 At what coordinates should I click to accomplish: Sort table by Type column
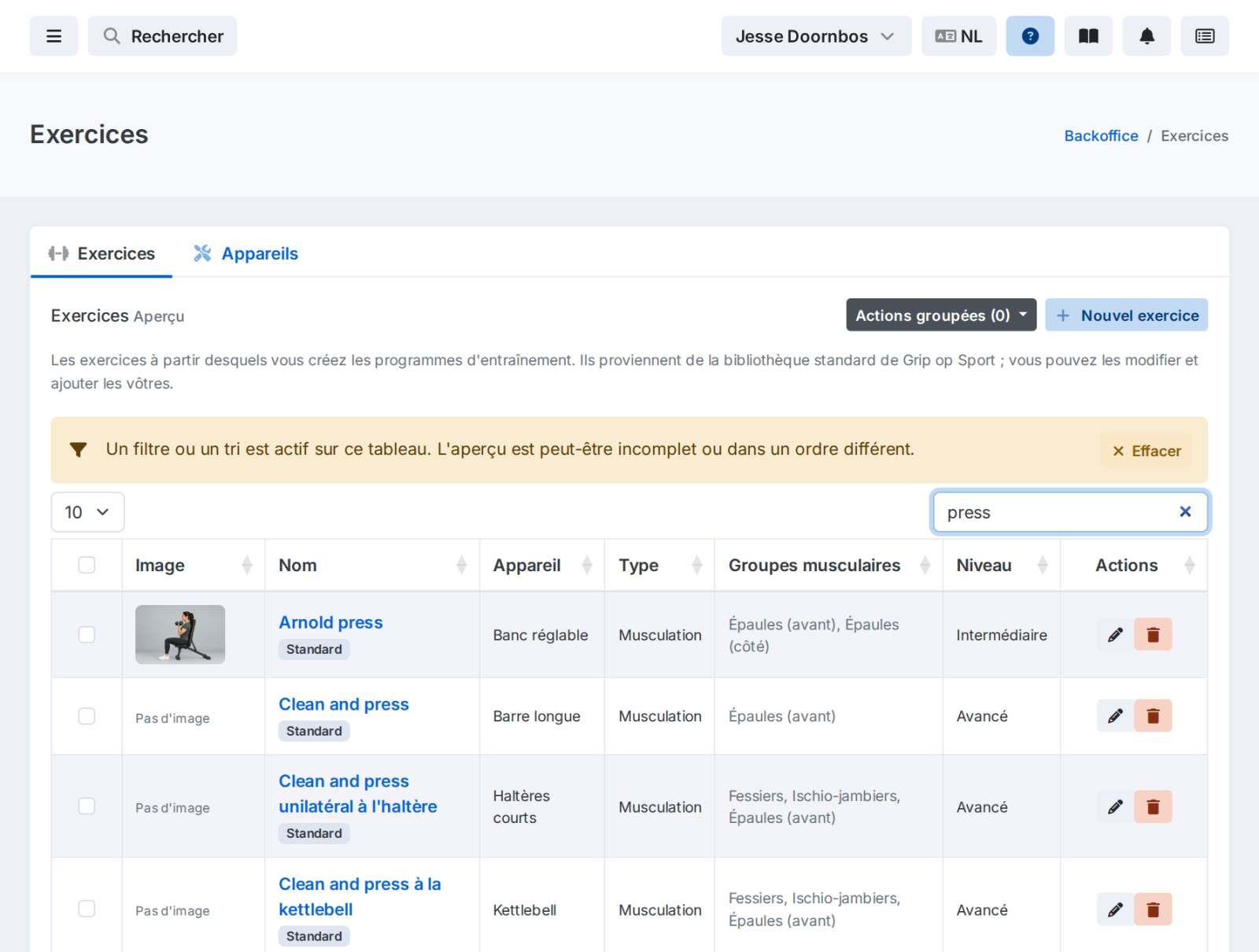coord(659,565)
